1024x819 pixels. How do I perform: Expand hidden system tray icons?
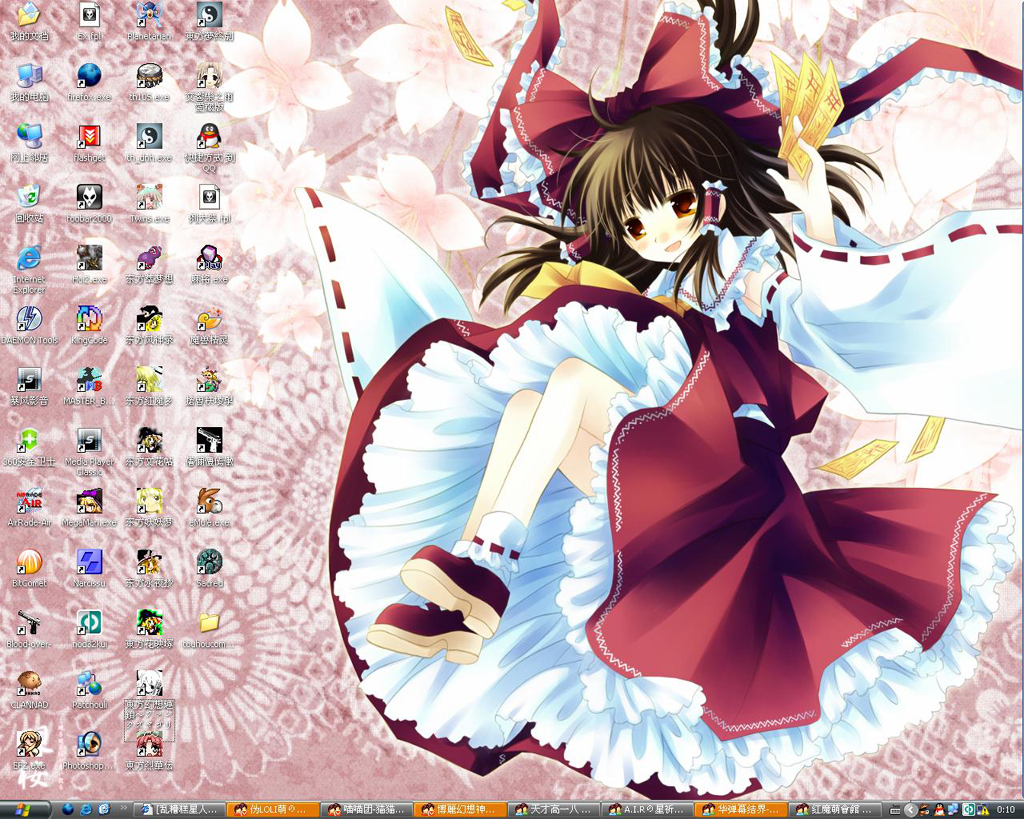click(x=910, y=811)
